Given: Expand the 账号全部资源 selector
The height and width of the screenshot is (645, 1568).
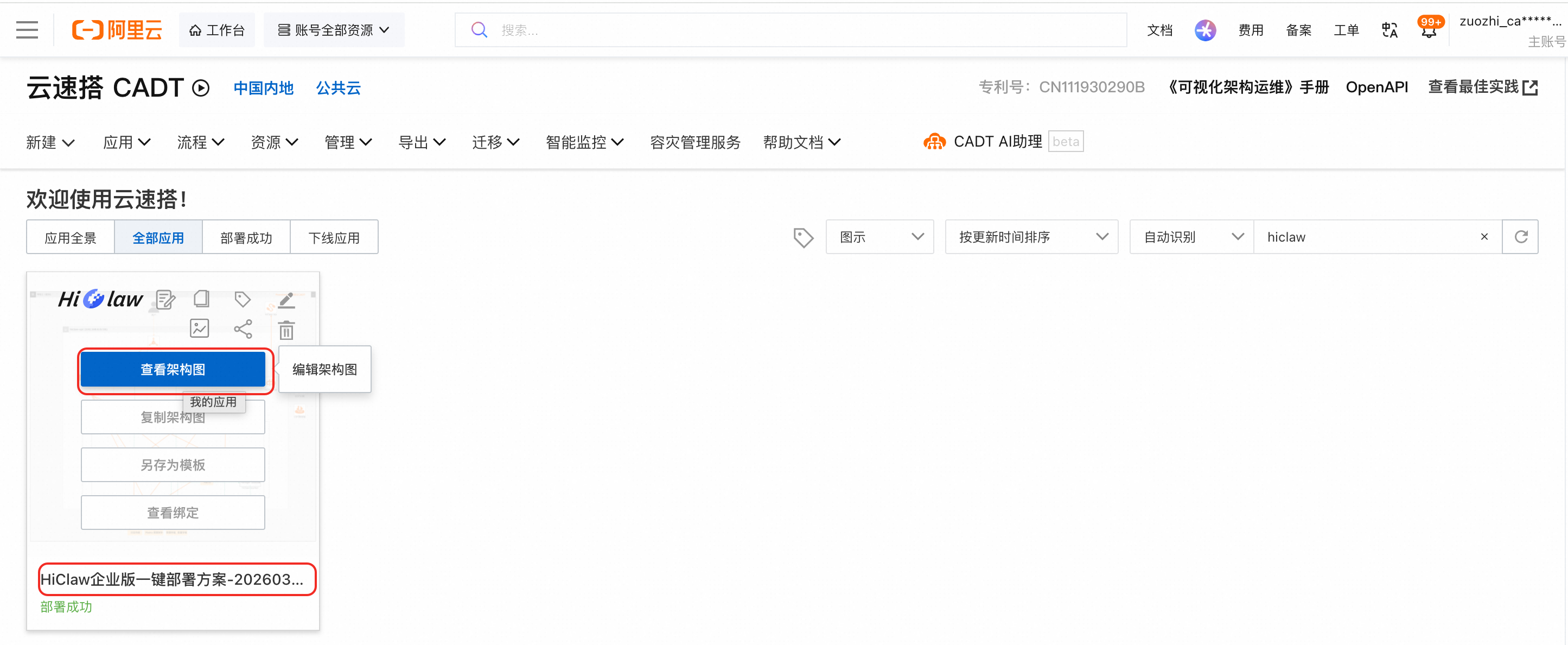Looking at the screenshot, I should coord(334,30).
